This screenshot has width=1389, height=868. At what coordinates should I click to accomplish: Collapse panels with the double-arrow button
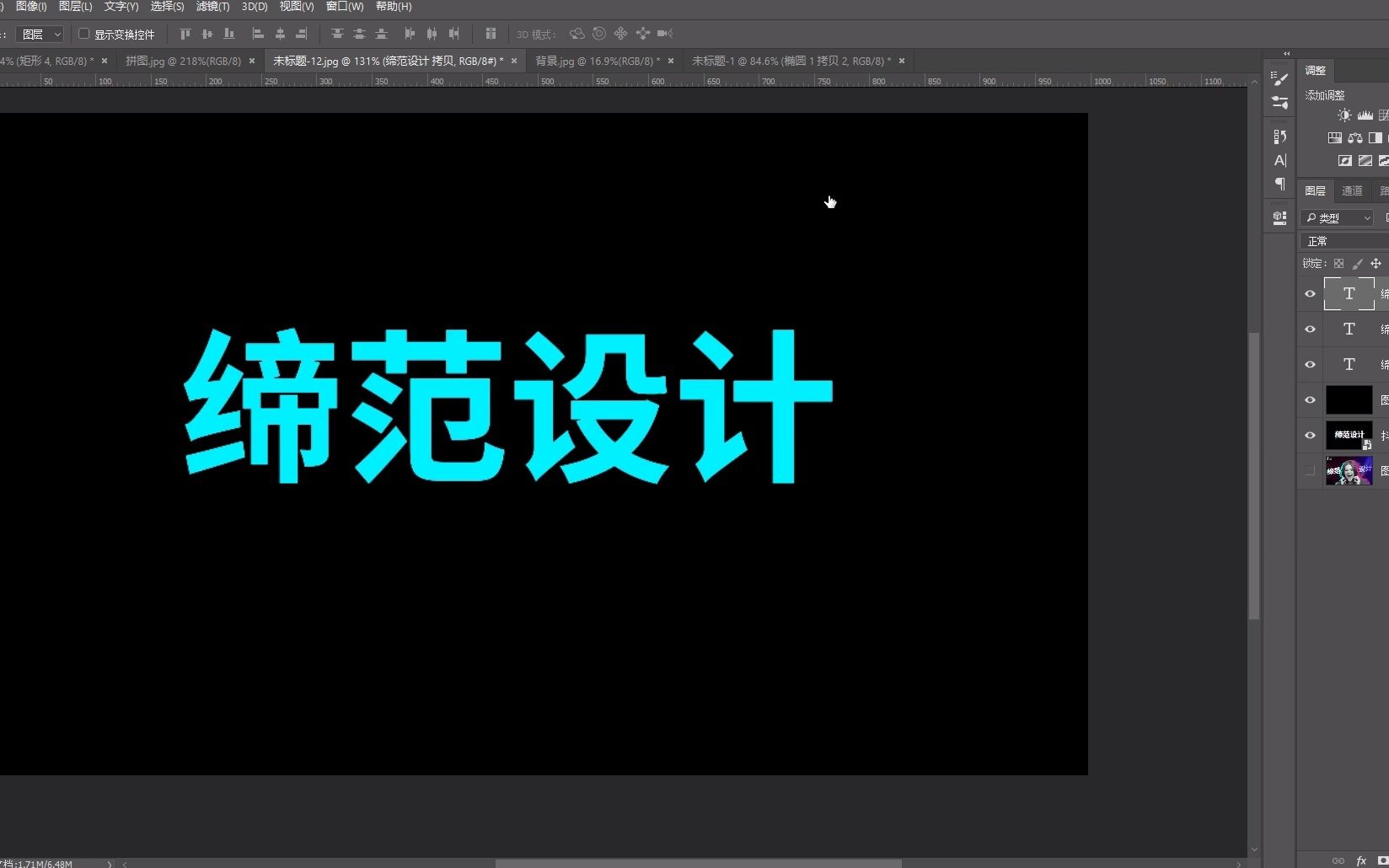(1286, 53)
